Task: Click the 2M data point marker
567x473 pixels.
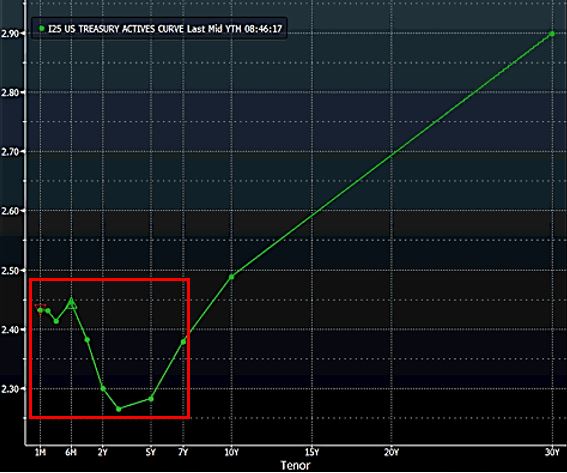Action: click(48, 311)
